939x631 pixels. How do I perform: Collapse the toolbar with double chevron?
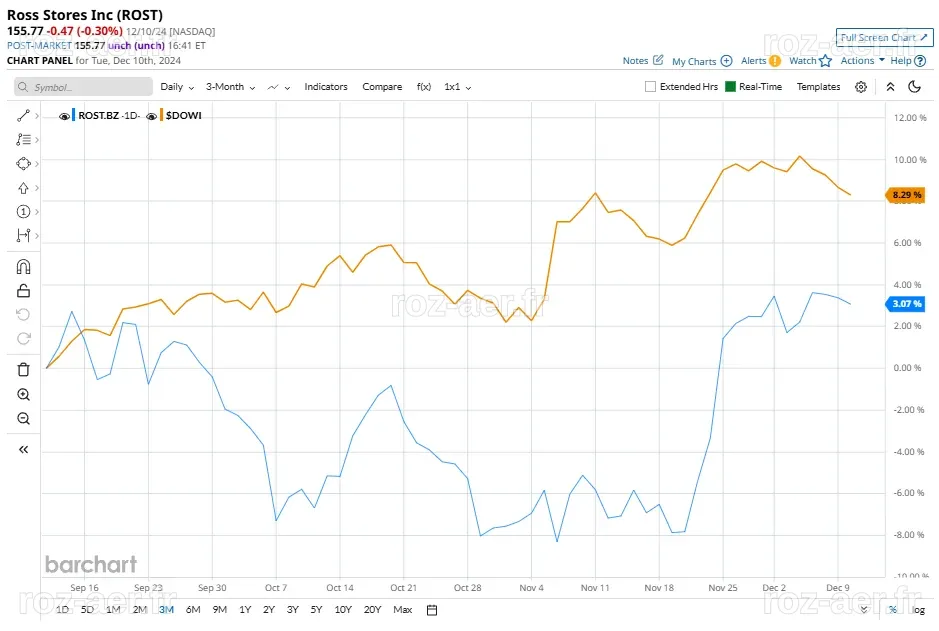coord(890,87)
